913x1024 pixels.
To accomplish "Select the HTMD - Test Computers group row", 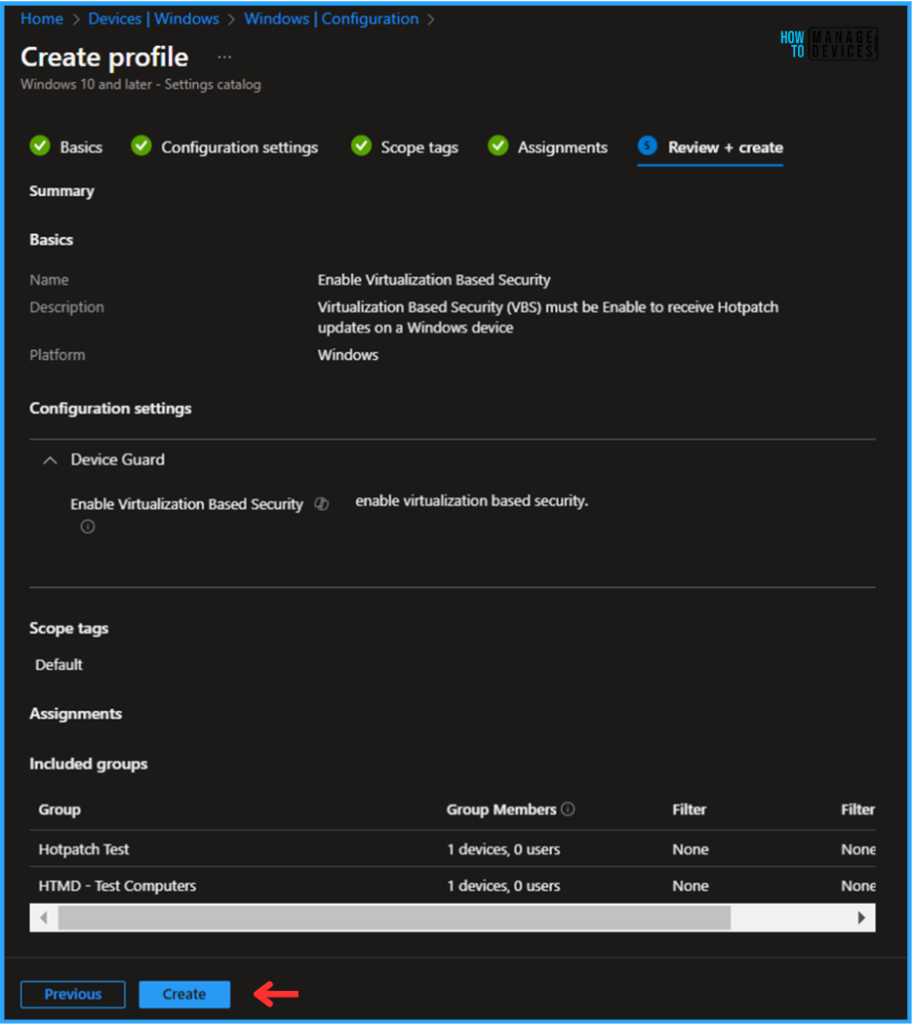I will 452,886.
